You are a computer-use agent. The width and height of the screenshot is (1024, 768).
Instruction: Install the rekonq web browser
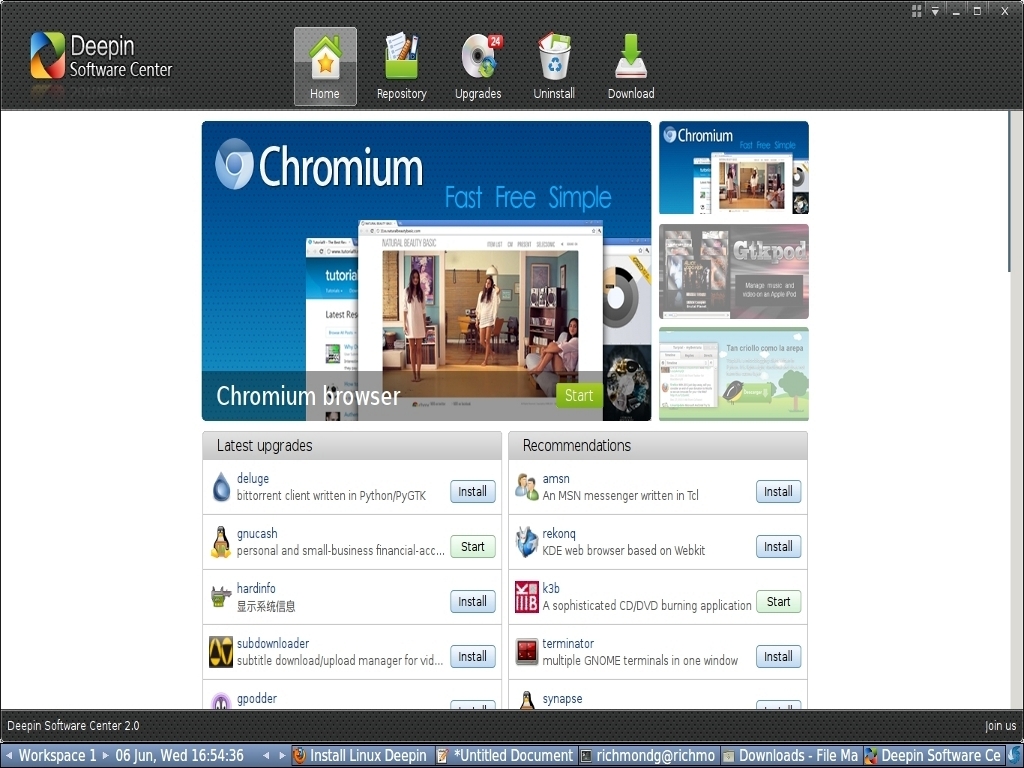pyautogui.click(x=778, y=547)
